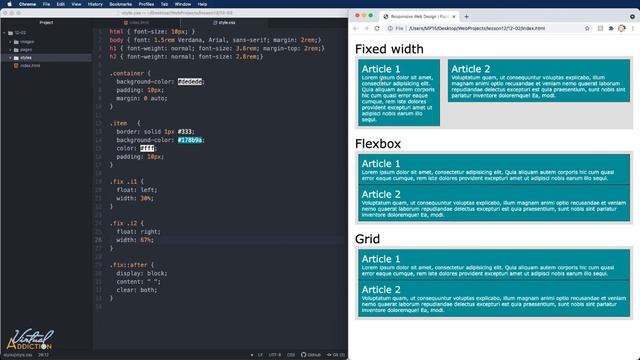Viewport: 640px width, 360px height.
Task: Open a new Chrome tab
Action: pos(466,17)
